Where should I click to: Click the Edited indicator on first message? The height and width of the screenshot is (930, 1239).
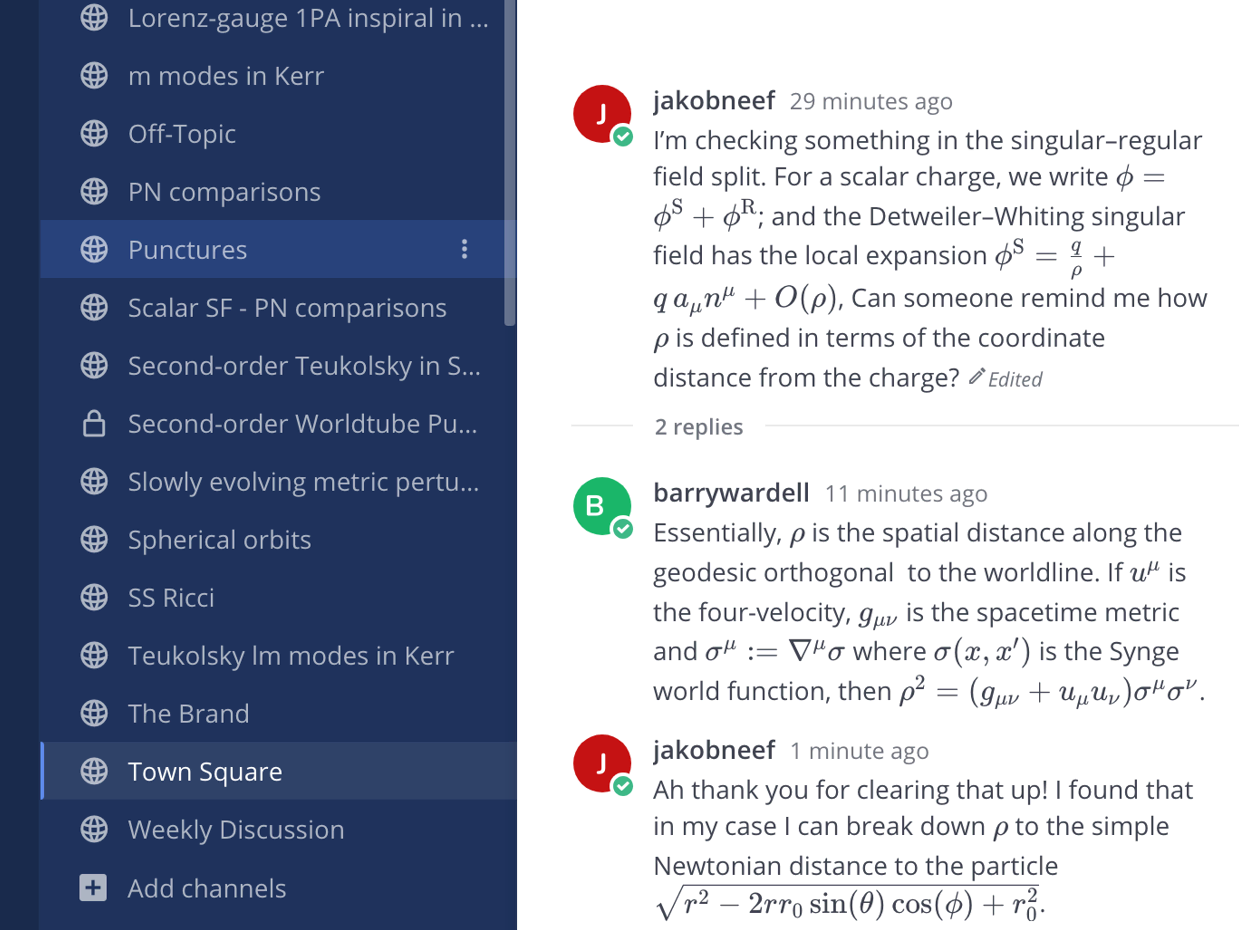(x=1006, y=379)
